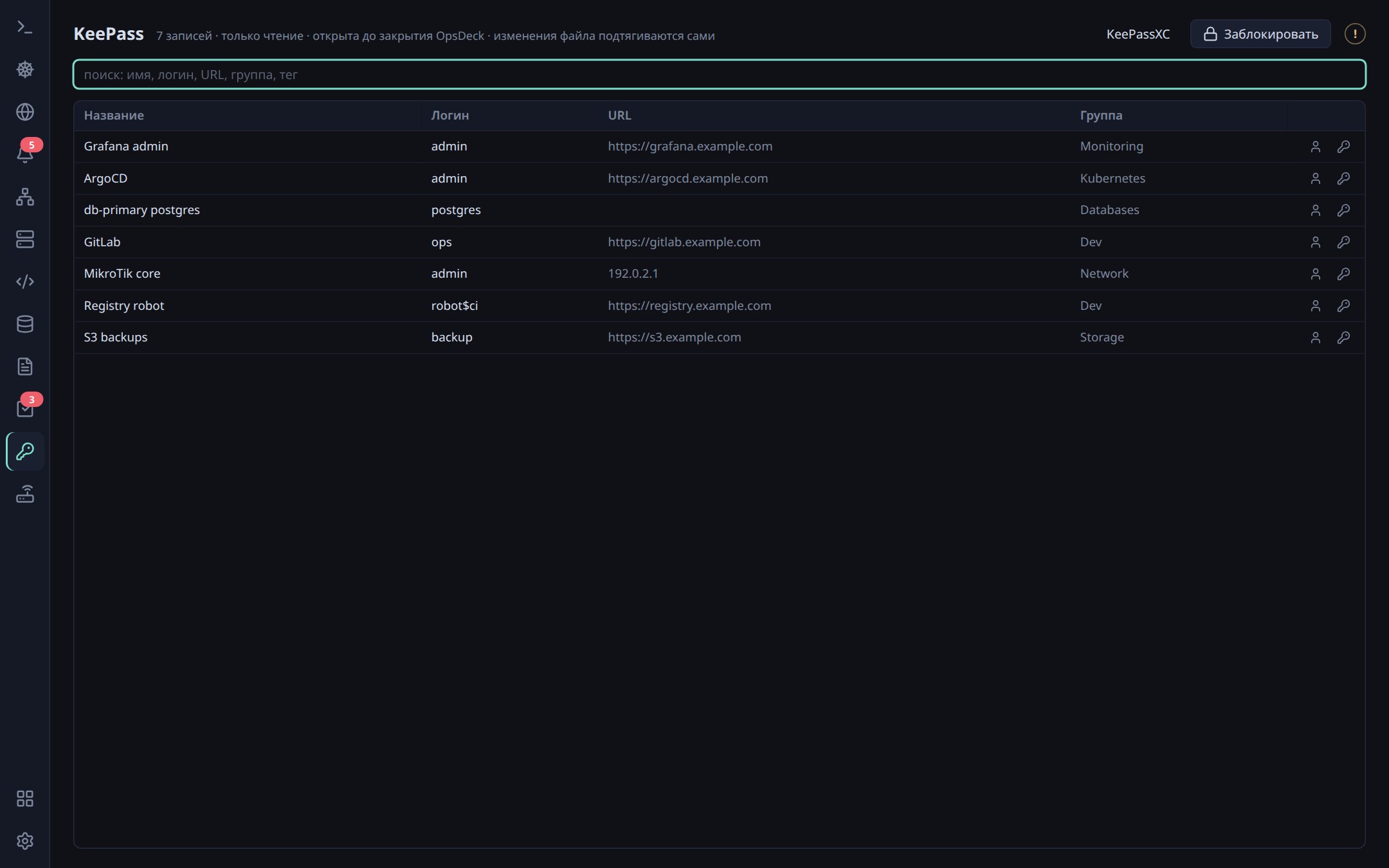Copy password for Registry robot entry

pyautogui.click(x=1343, y=305)
